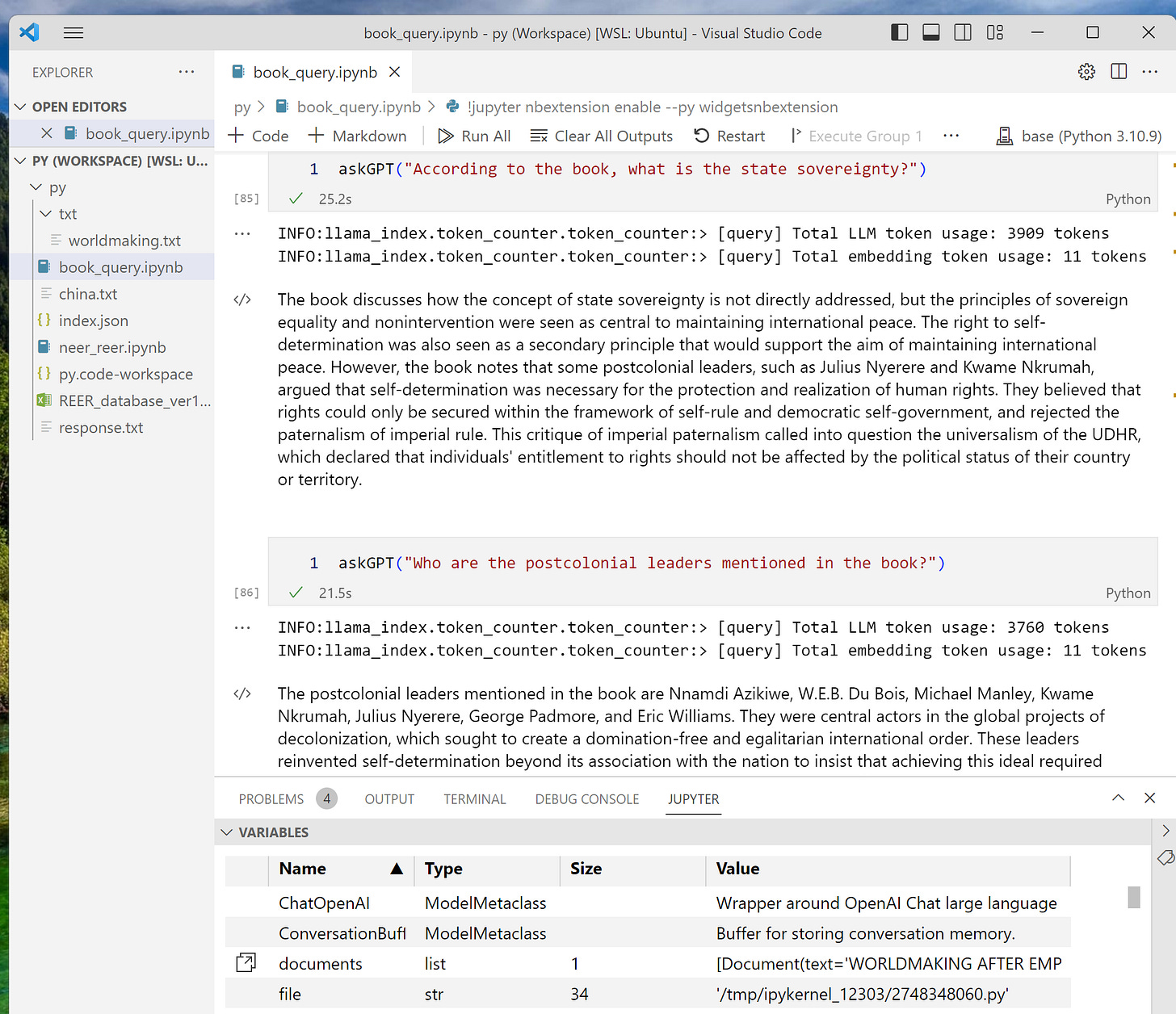
Task: Open Explorer more actions ellipsis
Action: [x=187, y=72]
